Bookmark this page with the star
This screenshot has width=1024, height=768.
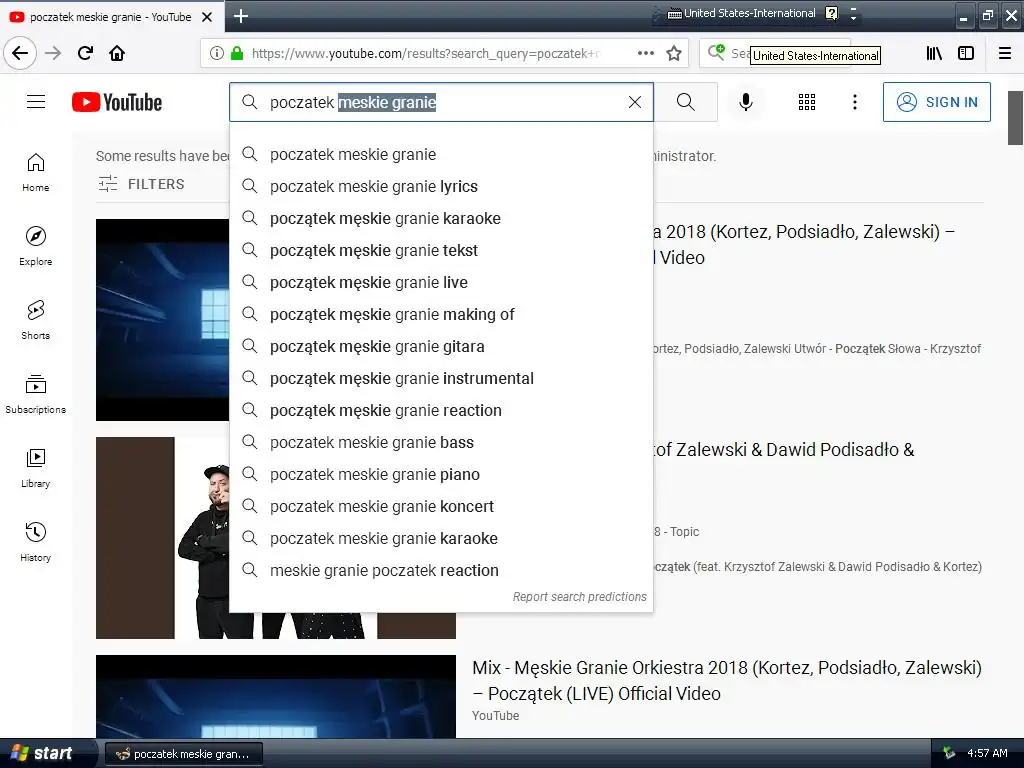tap(674, 53)
